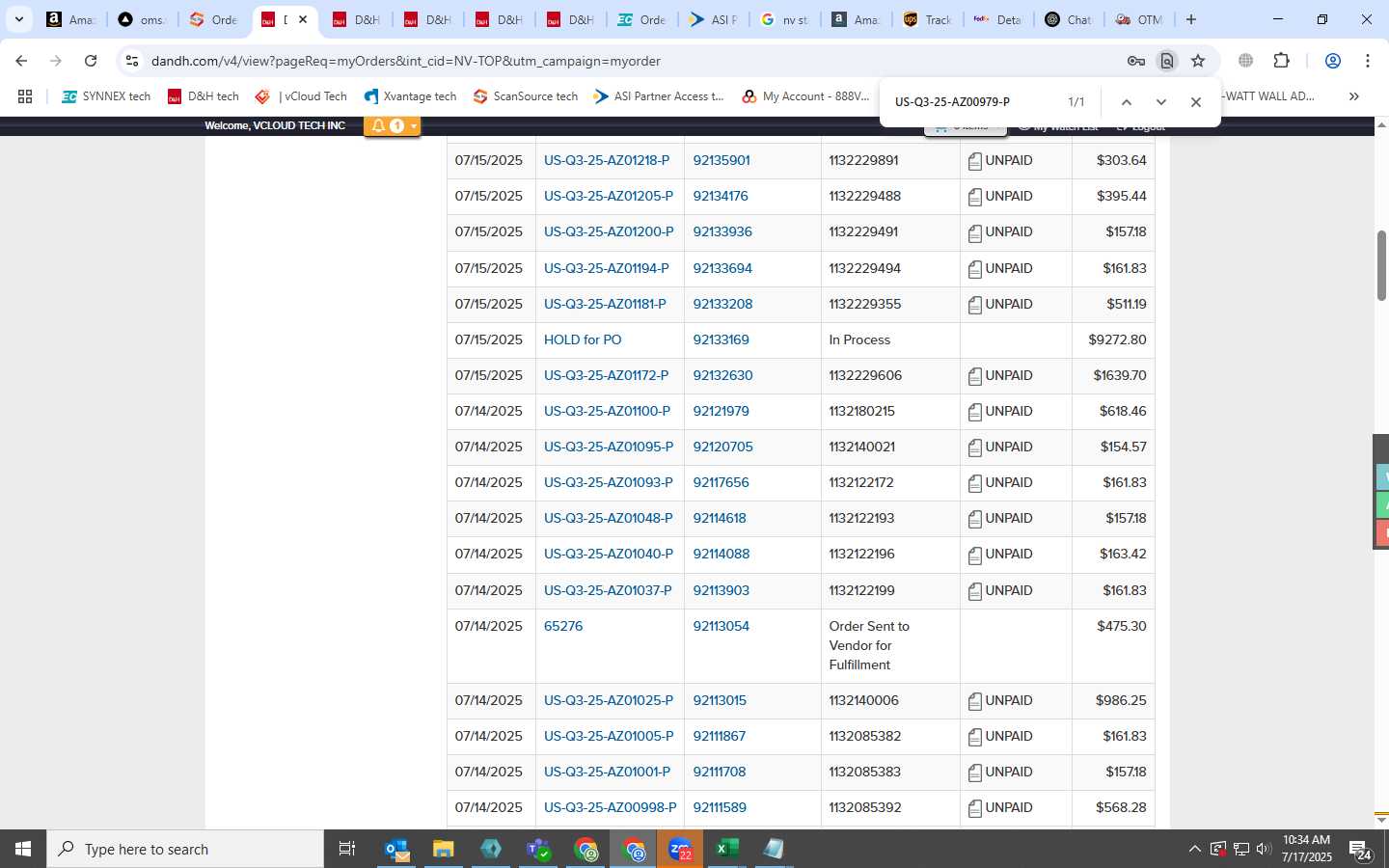
Task: Open the Extensions puzzle icon
Action: pos(1281,61)
